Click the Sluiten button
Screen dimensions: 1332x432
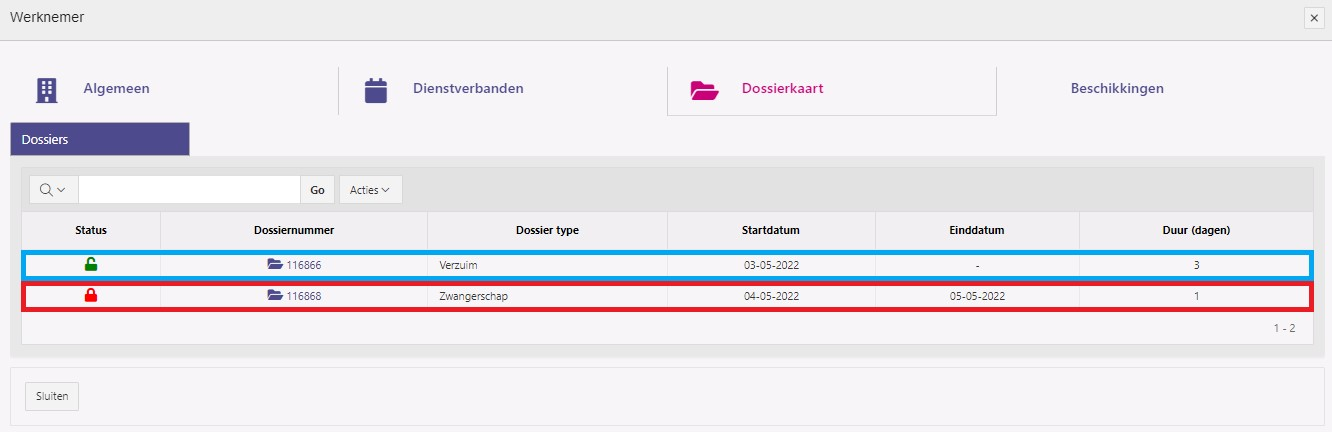coord(52,396)
